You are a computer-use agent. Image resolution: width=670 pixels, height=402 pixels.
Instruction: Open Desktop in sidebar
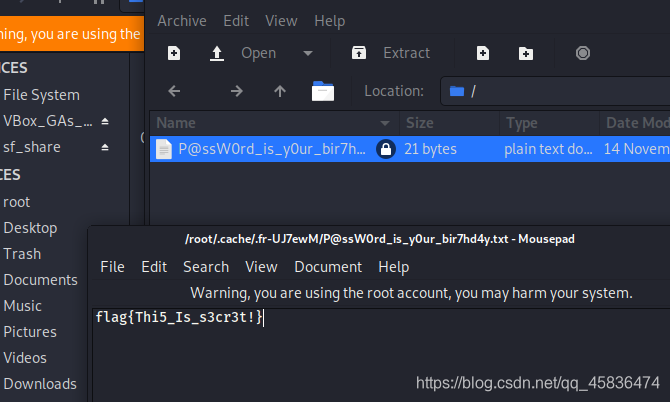pos(30,228)
